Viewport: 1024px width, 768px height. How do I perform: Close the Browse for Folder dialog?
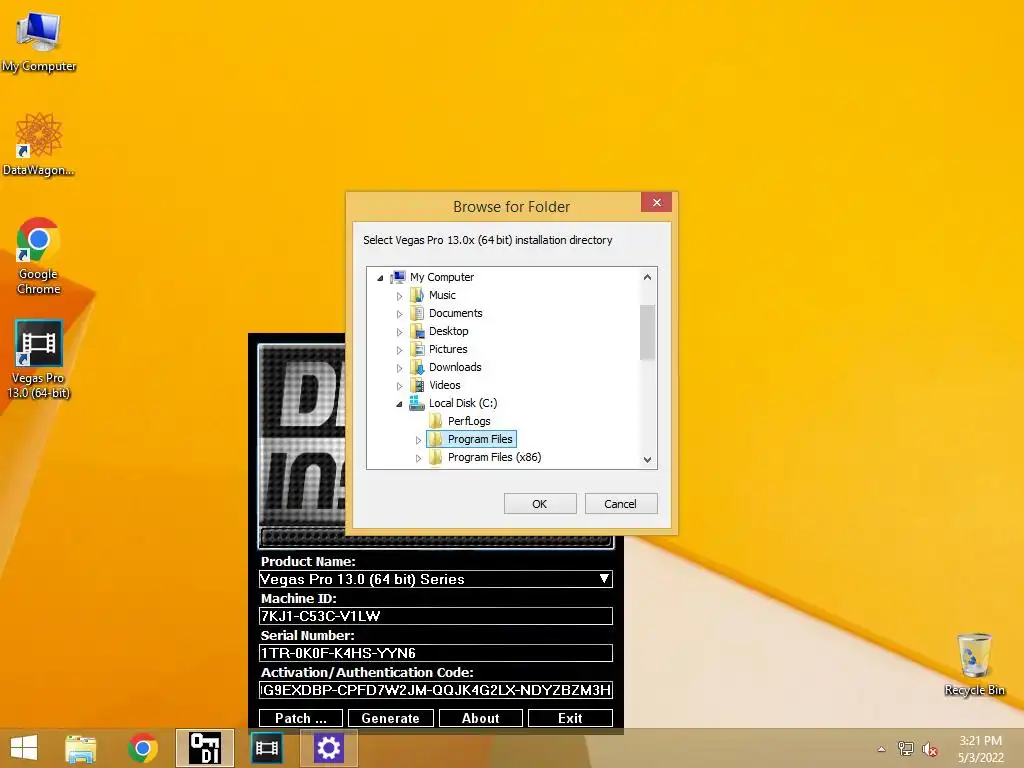(x=656, y=202)
